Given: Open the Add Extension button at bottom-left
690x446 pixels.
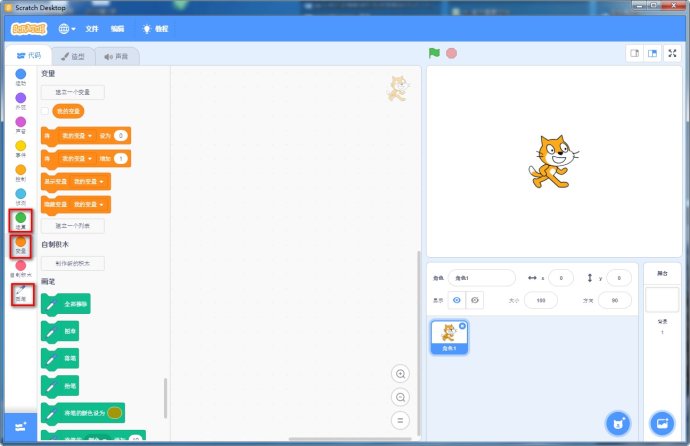Looking at the screenshot, I should (21, 427).
